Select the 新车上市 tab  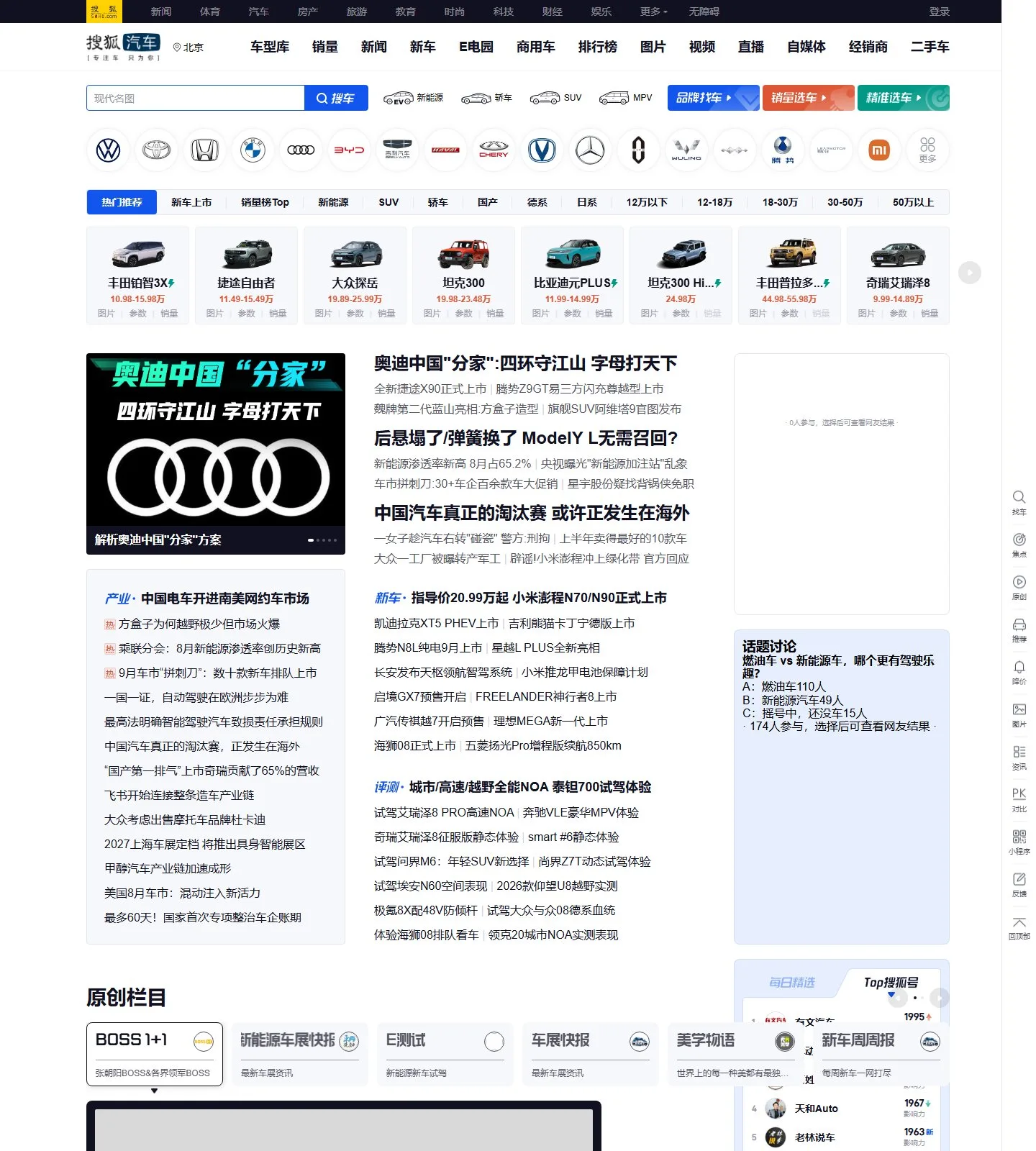point(191,202)
